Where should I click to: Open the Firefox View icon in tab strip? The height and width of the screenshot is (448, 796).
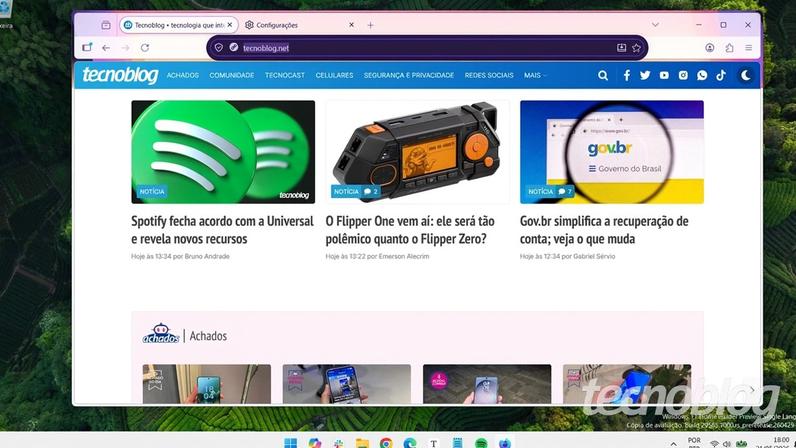click(x=106, y=25)
